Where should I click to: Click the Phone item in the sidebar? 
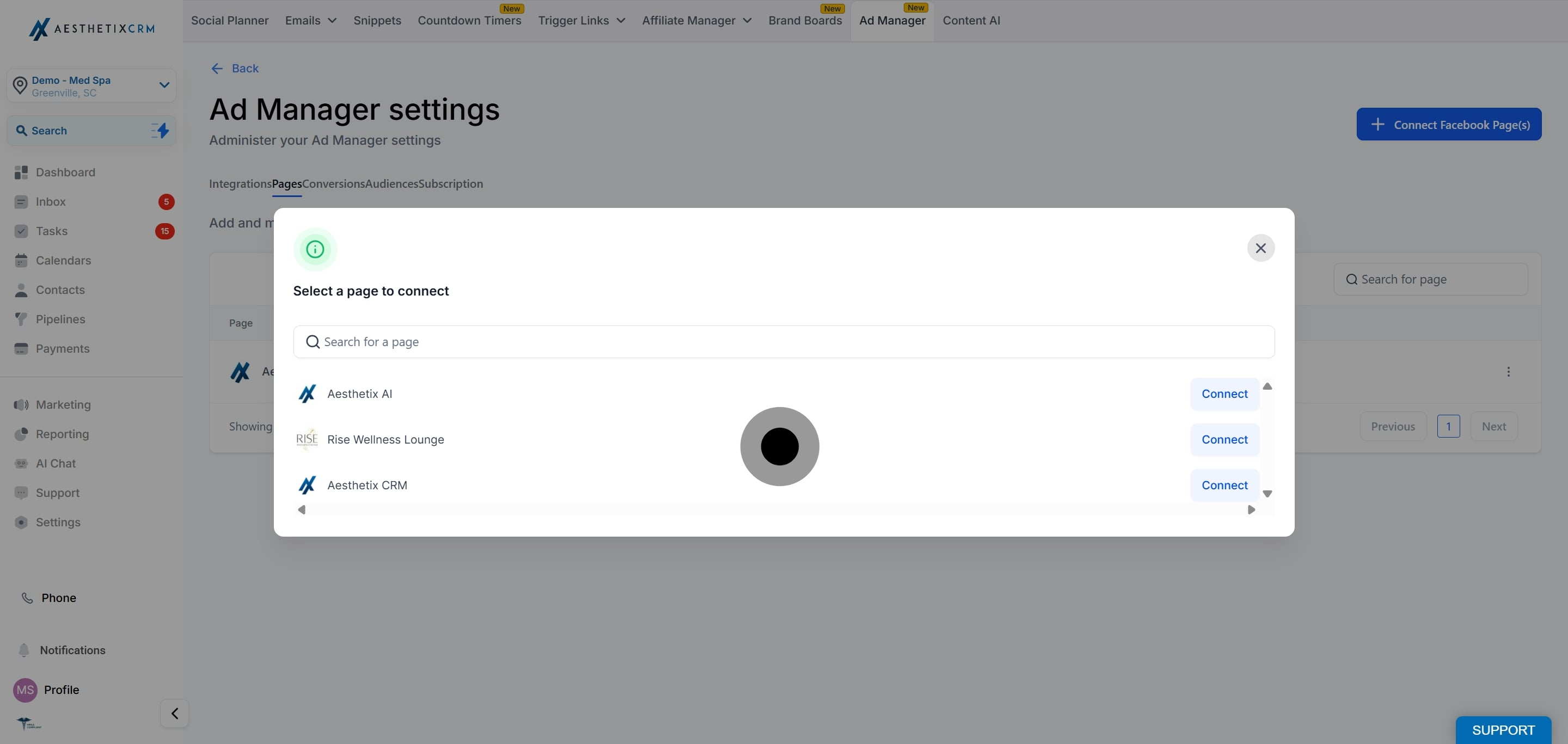click(58, 598)
